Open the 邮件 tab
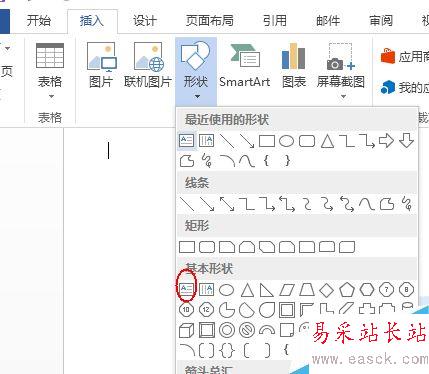The width and height of the screenshot is (429, 374). point(328,21)
